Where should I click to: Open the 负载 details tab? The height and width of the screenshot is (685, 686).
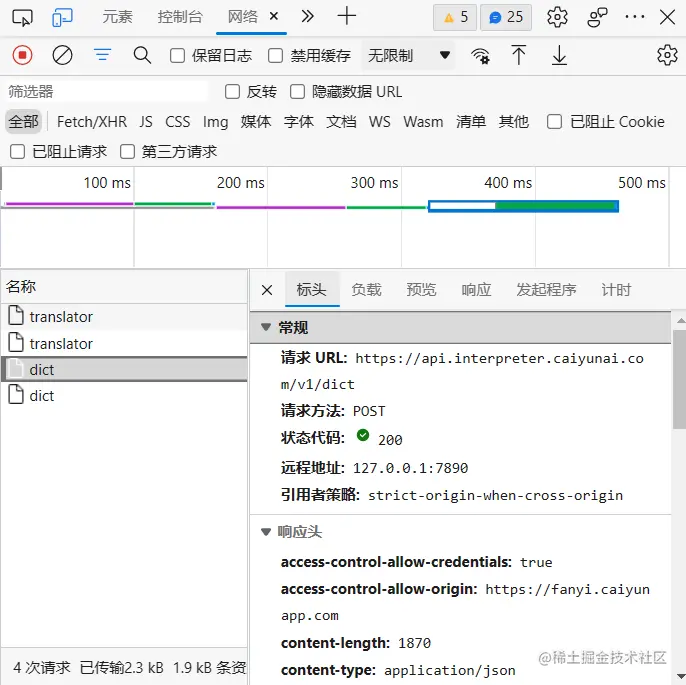366,290
